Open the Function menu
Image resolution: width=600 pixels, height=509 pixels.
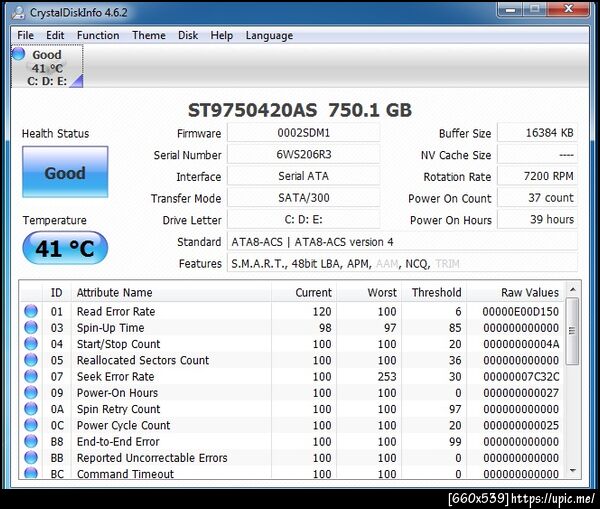(98, 35)
